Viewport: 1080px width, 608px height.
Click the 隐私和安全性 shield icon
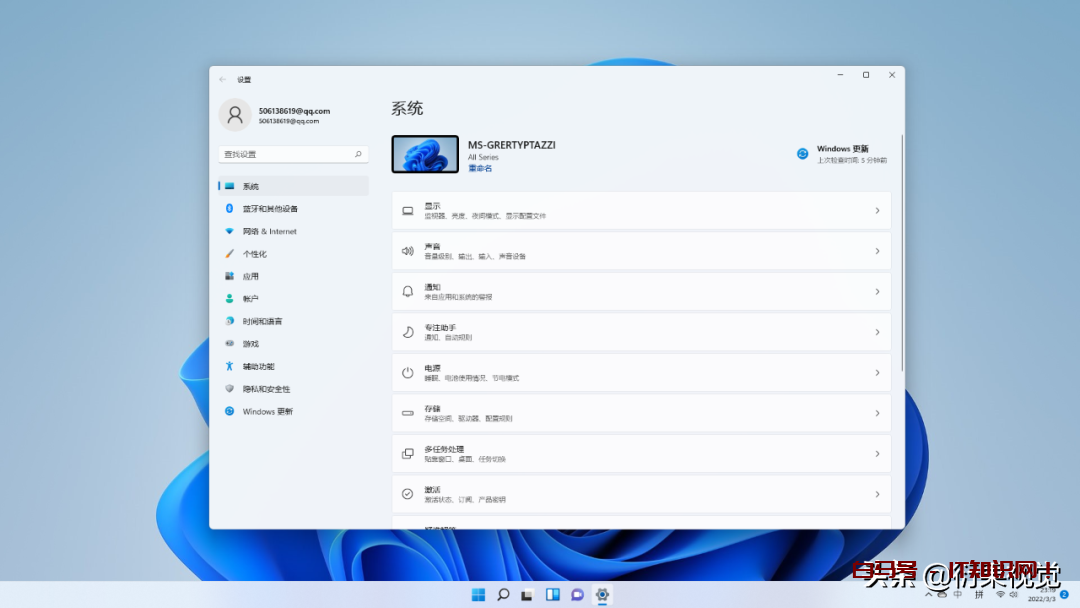(x=229, y=389)
